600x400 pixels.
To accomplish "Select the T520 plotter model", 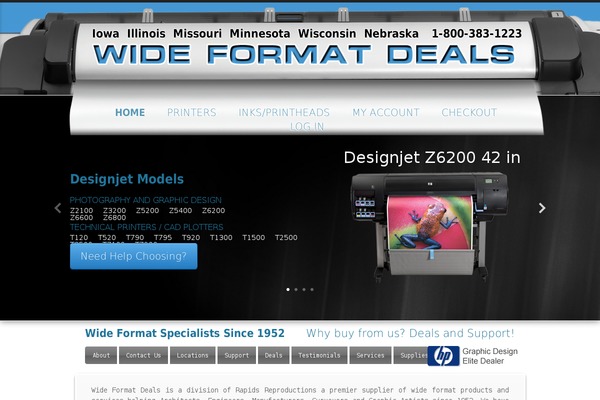I will [107, 237].
